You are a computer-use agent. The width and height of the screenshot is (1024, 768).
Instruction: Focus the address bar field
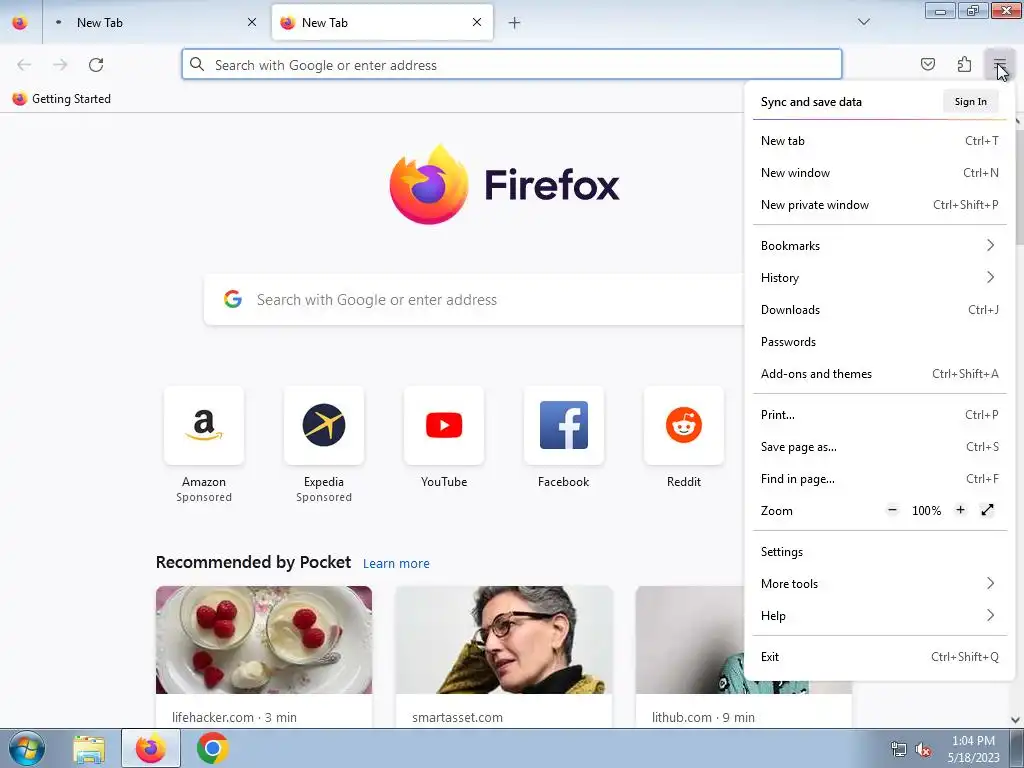coord(511,65)
